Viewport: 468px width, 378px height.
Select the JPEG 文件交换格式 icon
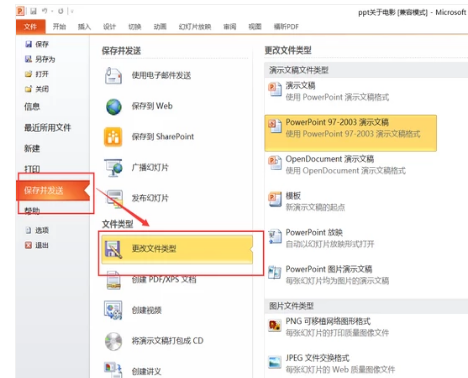[x=275, y=362]
